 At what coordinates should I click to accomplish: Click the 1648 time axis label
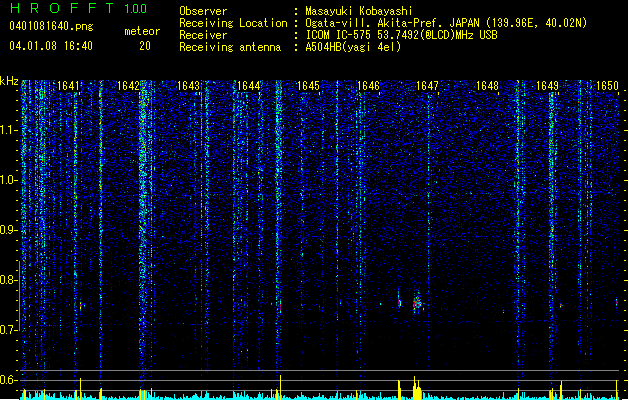(487, 86)
